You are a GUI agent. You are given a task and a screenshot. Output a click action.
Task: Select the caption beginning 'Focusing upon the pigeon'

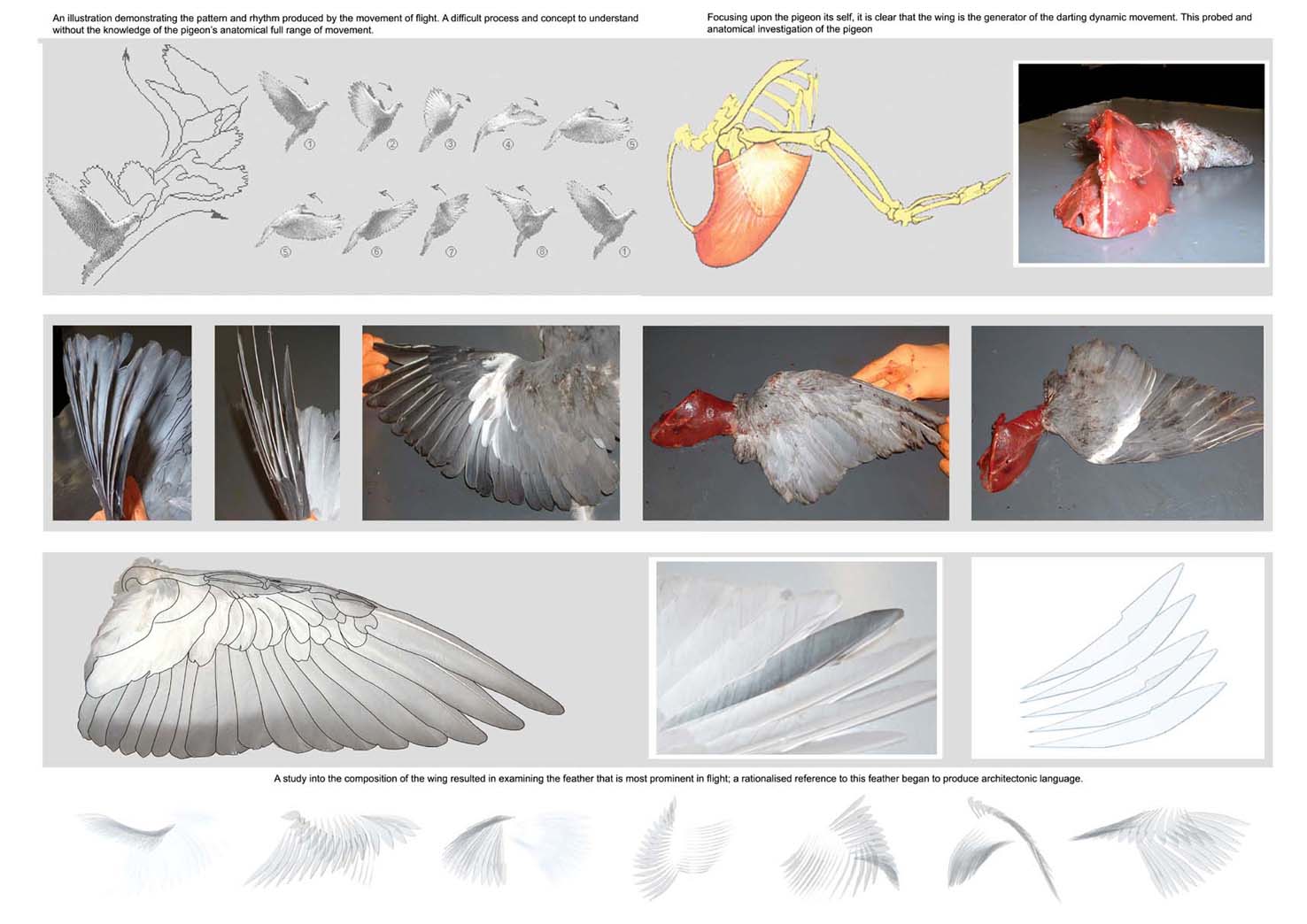(x=978, y=23)
